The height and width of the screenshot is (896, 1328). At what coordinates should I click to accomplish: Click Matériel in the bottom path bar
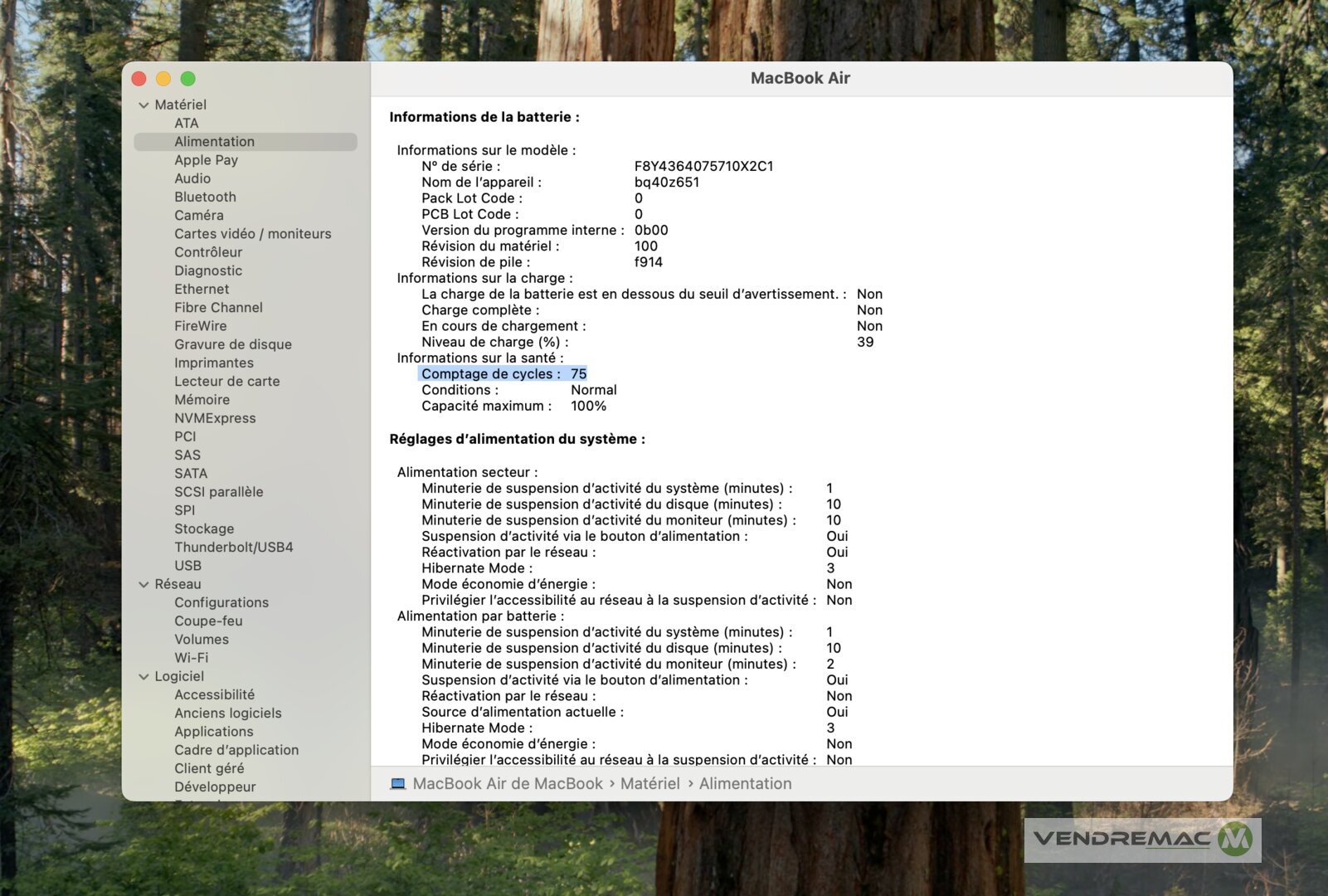click(x=649, y=784)
